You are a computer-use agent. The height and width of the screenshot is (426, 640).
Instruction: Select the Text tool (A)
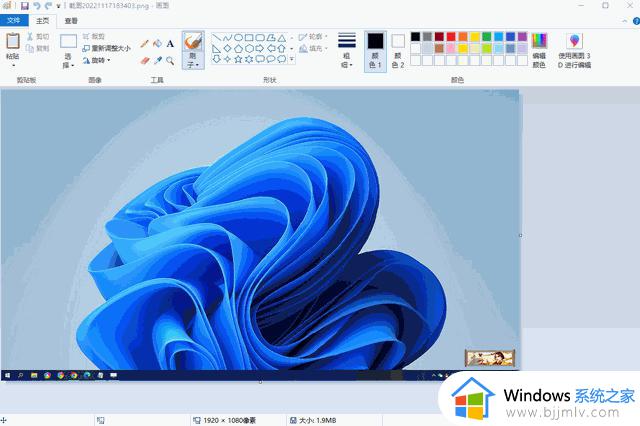point(170,44)
